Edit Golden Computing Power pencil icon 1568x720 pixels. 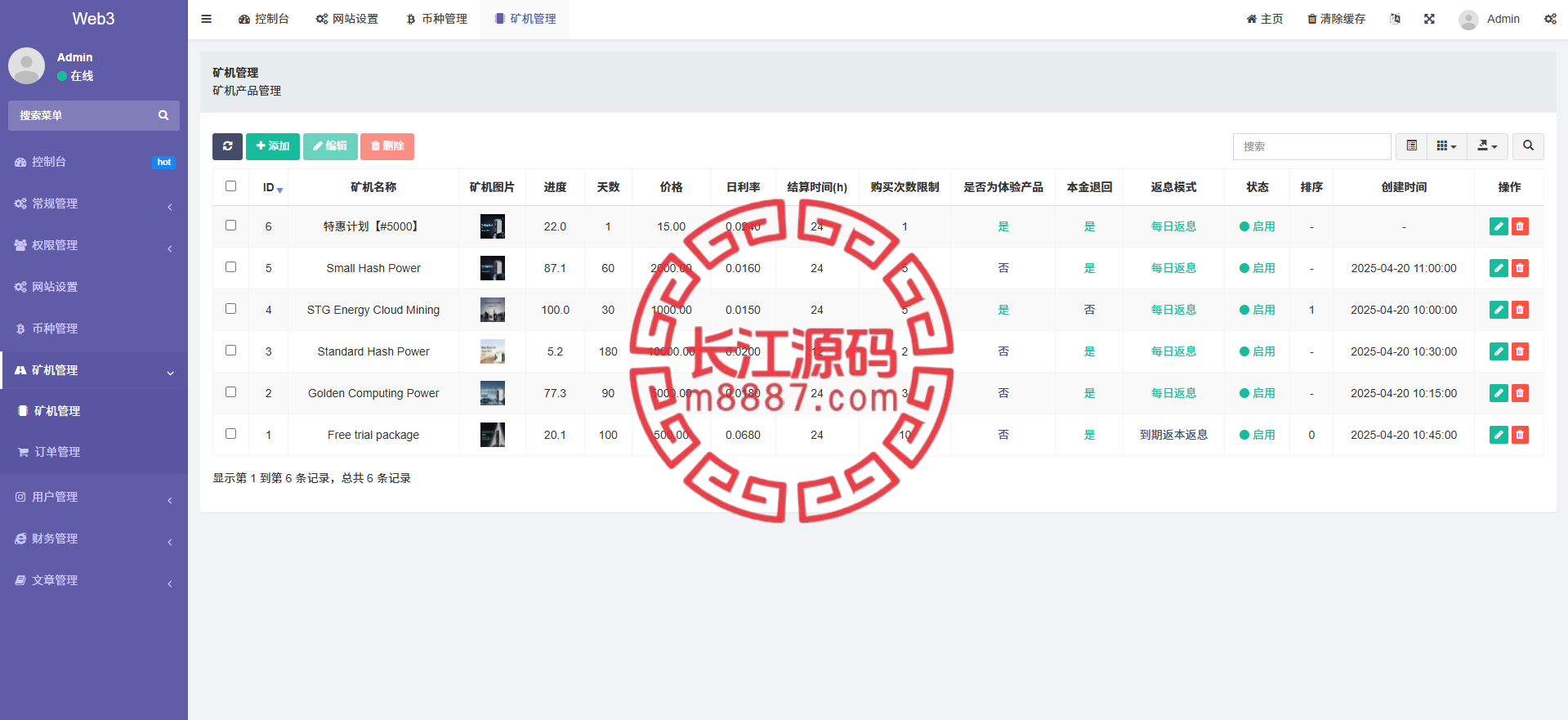coord(1499,393)
